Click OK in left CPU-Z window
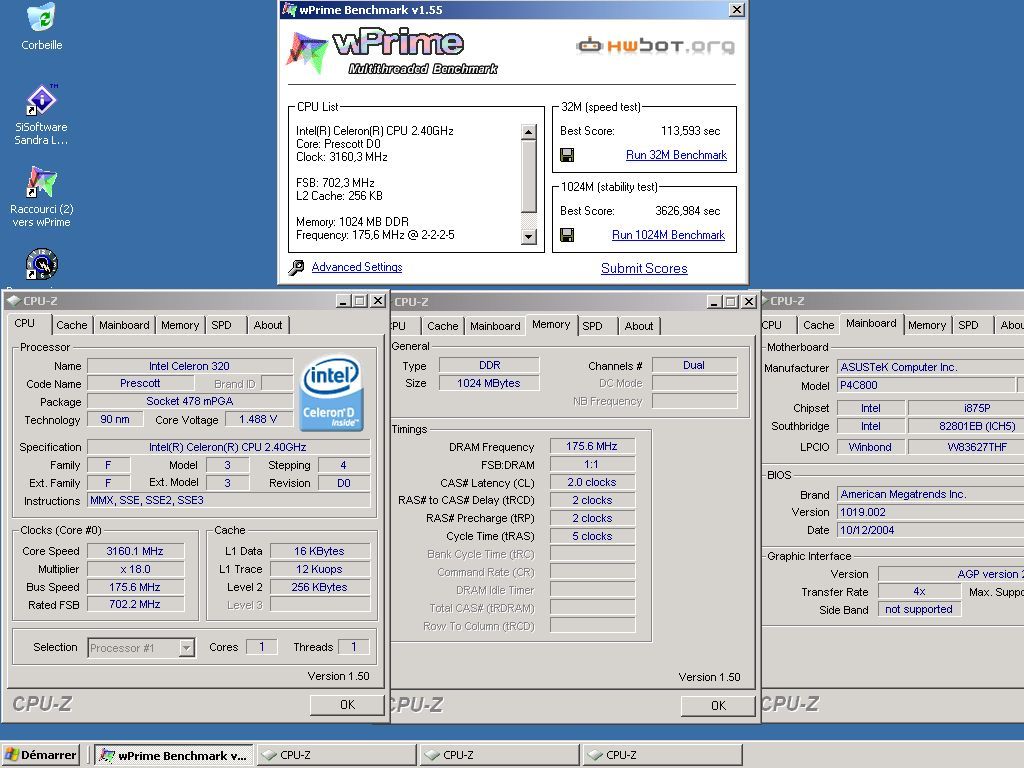 (x=347, y=705)
